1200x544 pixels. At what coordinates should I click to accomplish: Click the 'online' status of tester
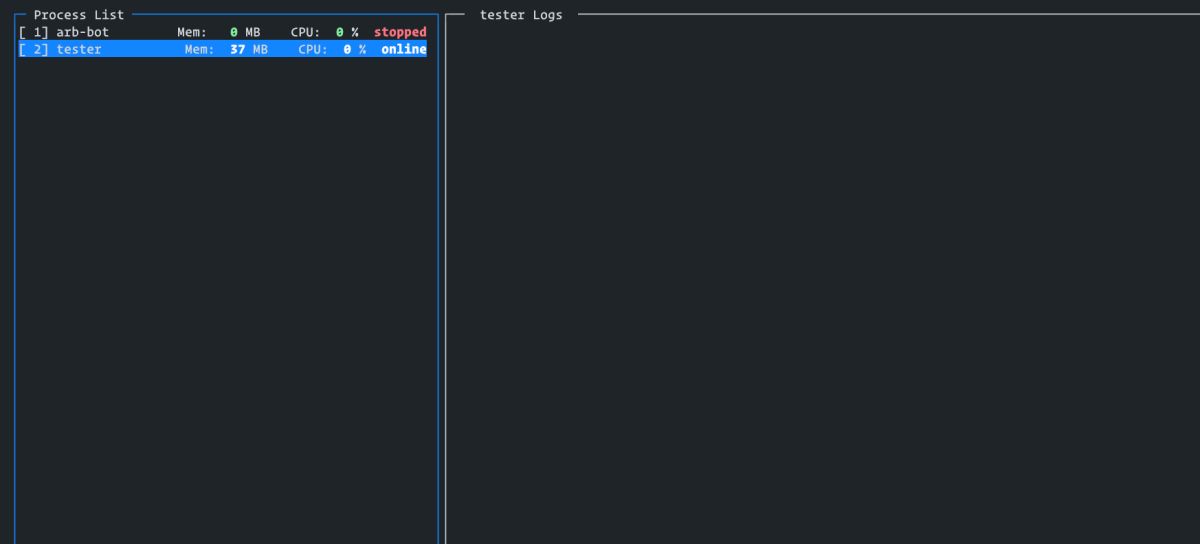403,49
